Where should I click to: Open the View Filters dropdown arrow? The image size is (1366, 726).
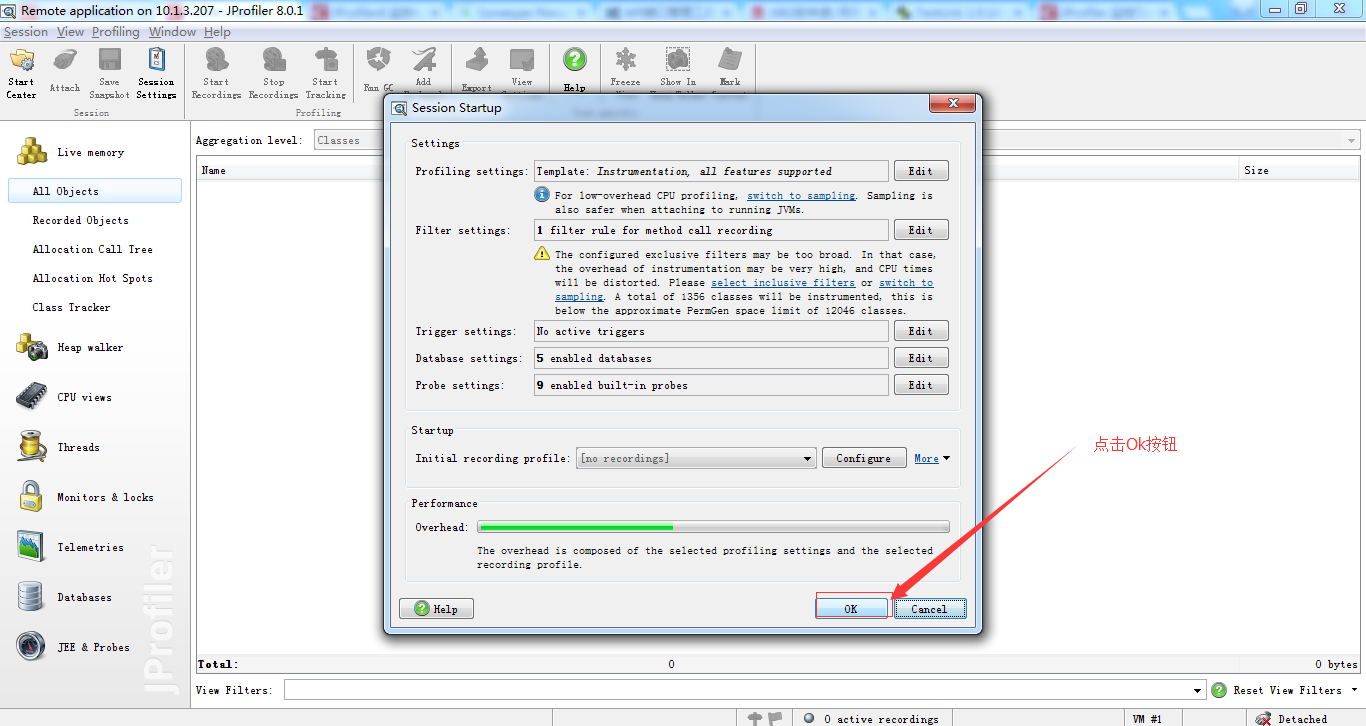pos(1198,690)
